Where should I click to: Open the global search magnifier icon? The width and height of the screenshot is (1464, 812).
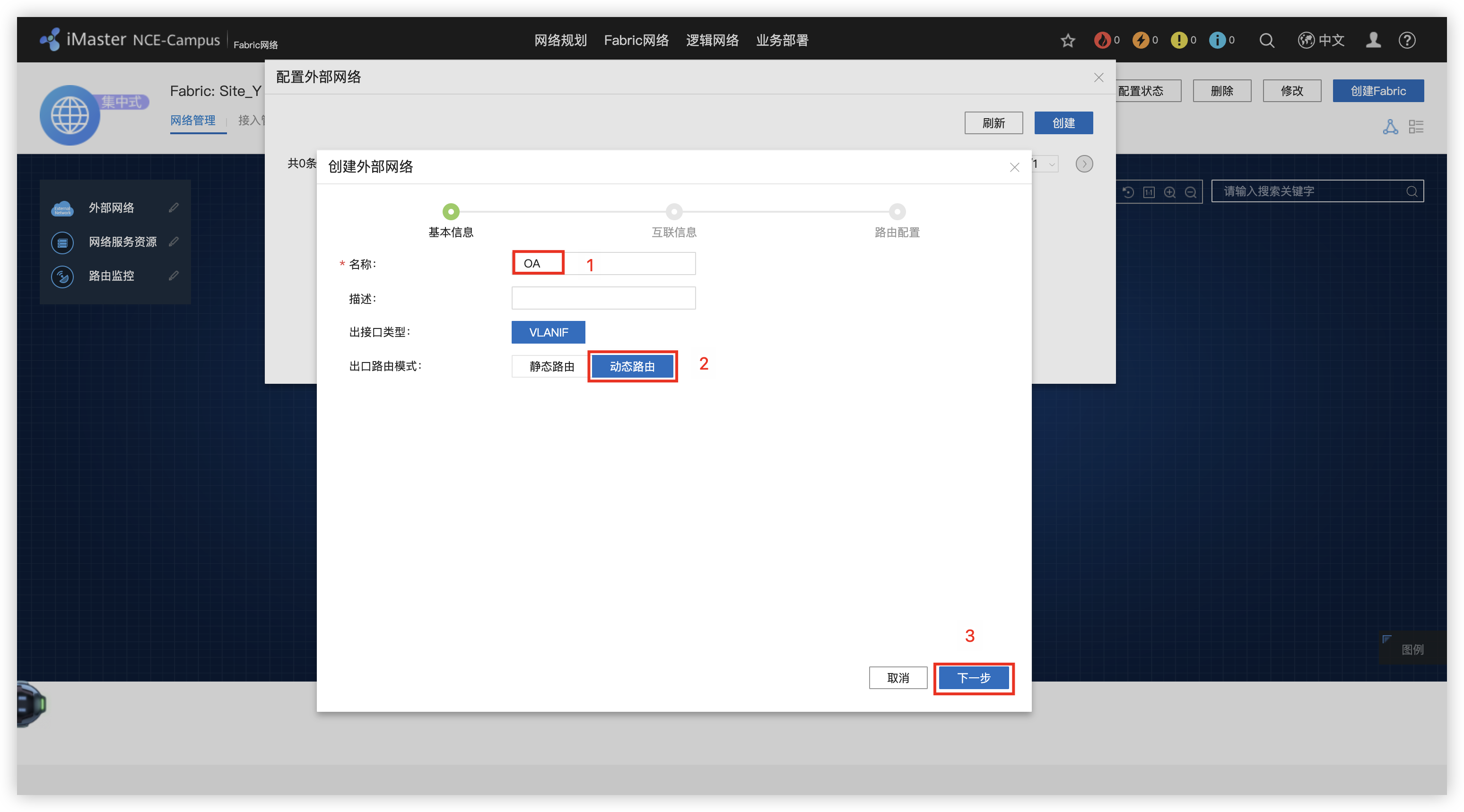click(x=1266, y=40)
